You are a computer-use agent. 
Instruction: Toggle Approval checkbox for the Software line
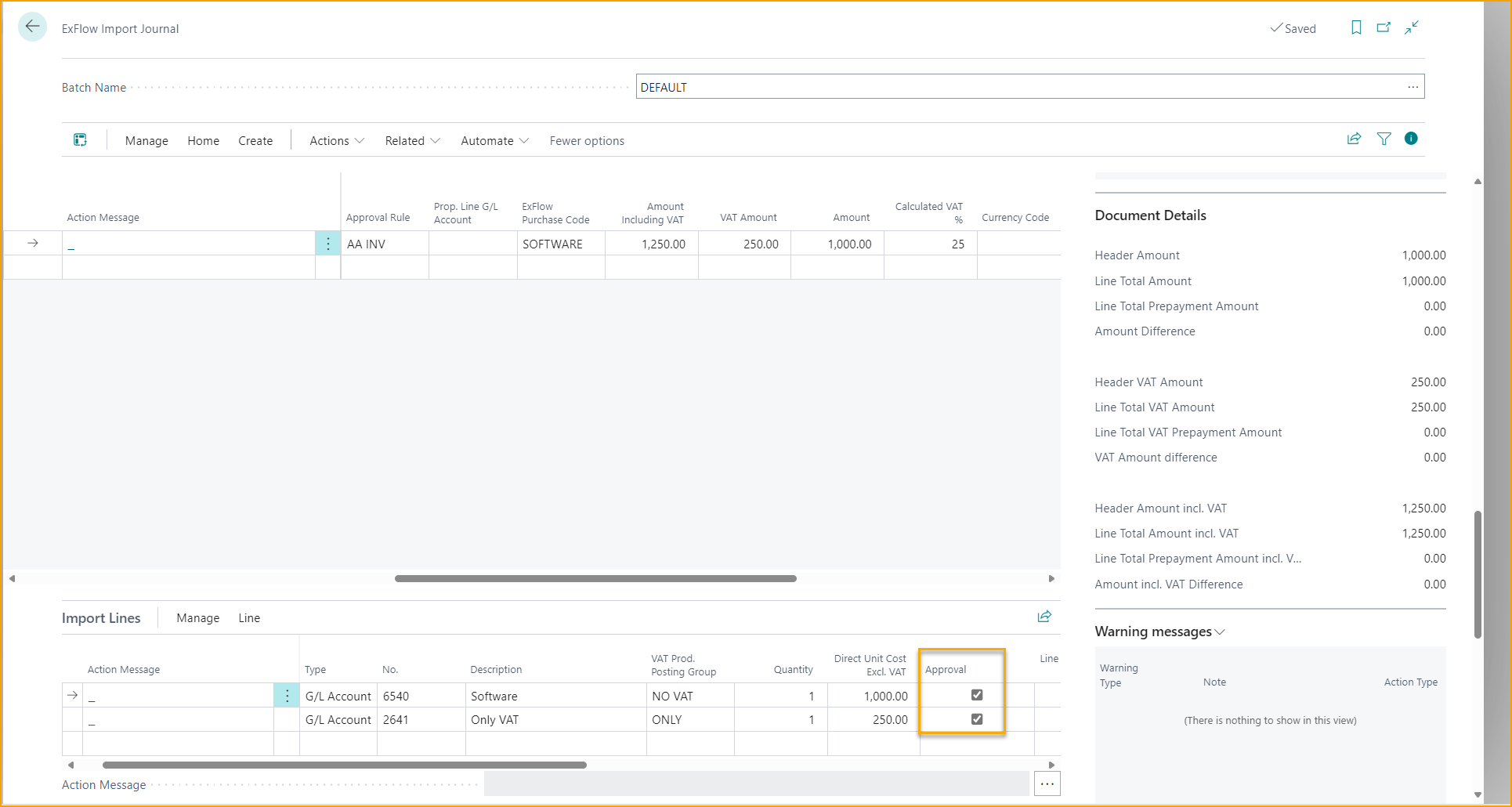(977, 695)
